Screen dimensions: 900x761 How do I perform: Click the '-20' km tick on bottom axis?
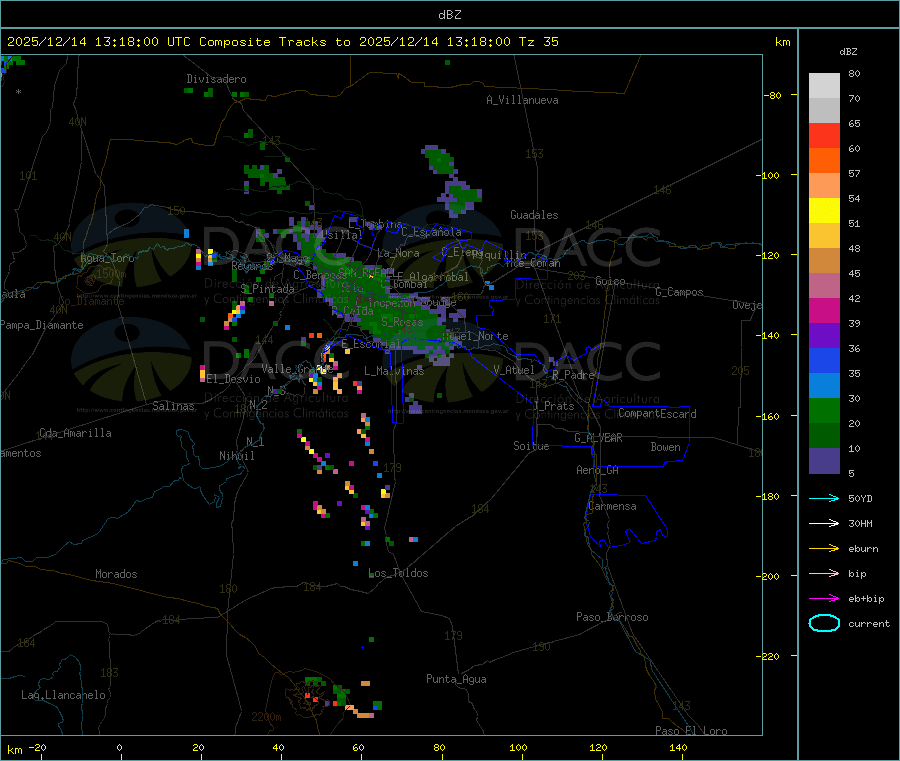coord(37,747)
